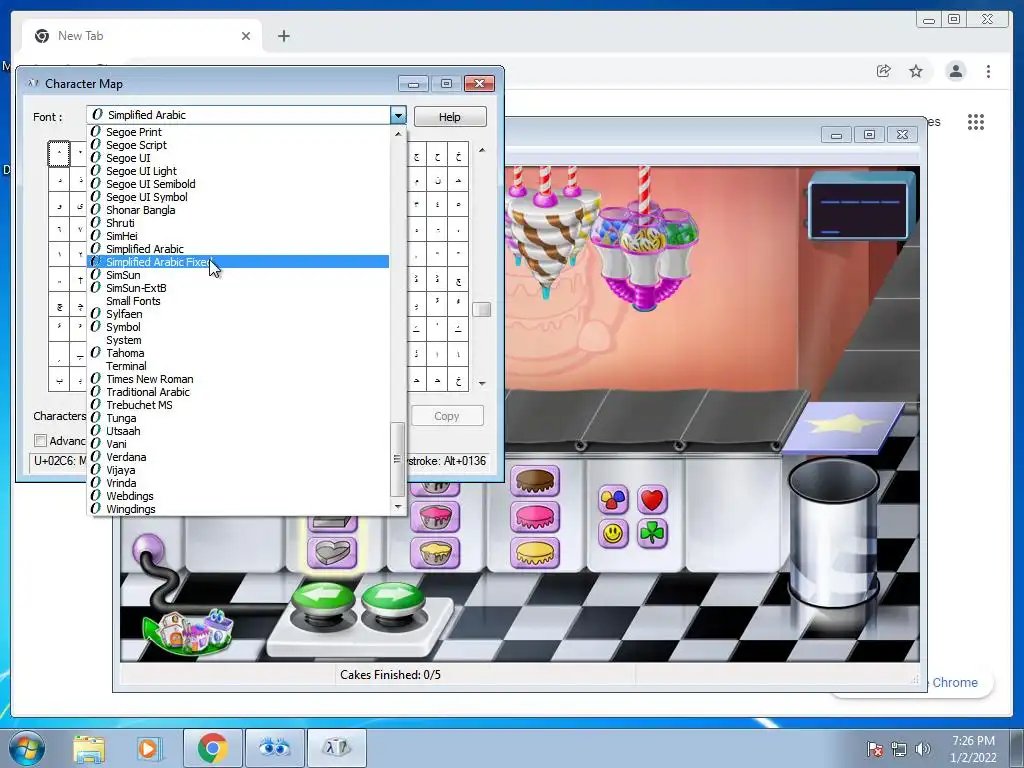
Task: Pick the yellow icing button in game
Action: (x=535, y=552)
